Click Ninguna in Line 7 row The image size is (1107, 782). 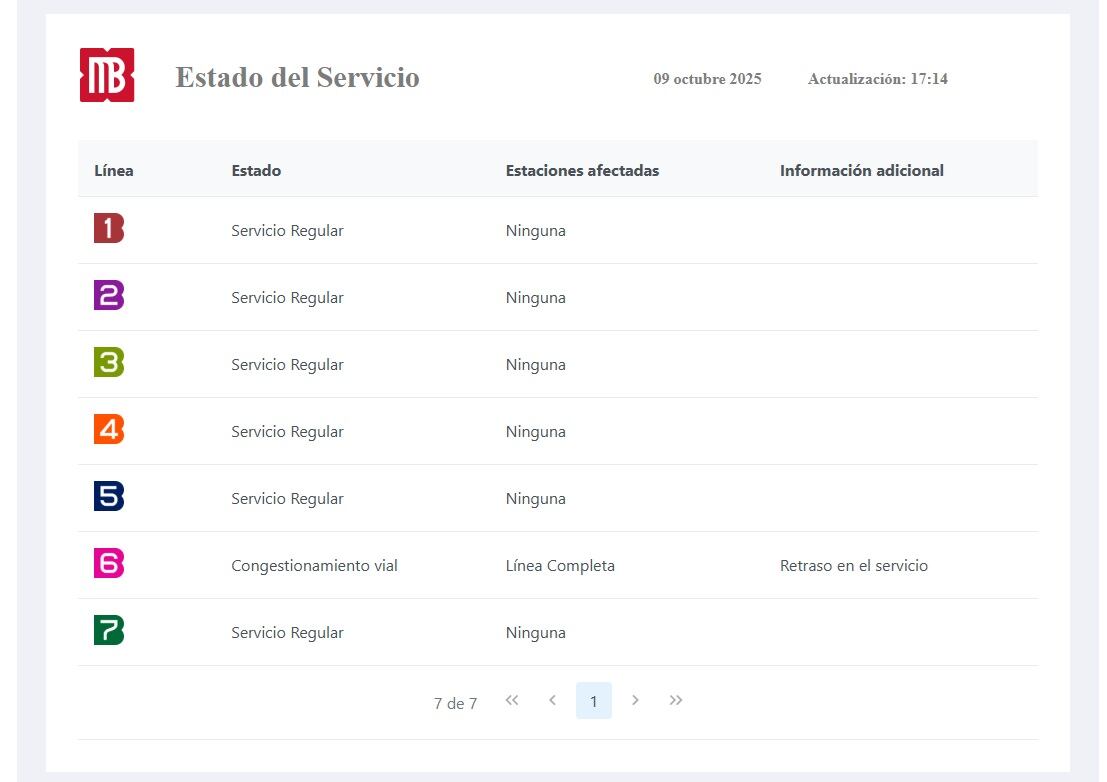(536, 633)
